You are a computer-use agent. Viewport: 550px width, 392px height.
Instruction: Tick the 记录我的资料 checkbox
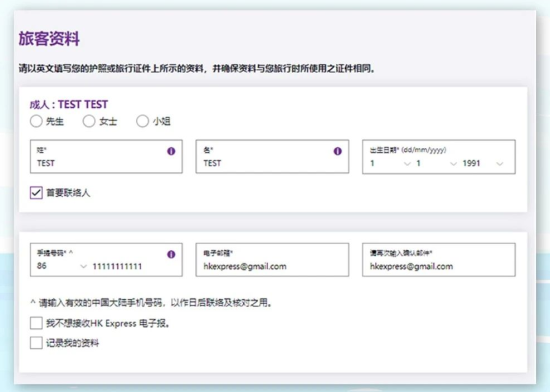[36, 343]
